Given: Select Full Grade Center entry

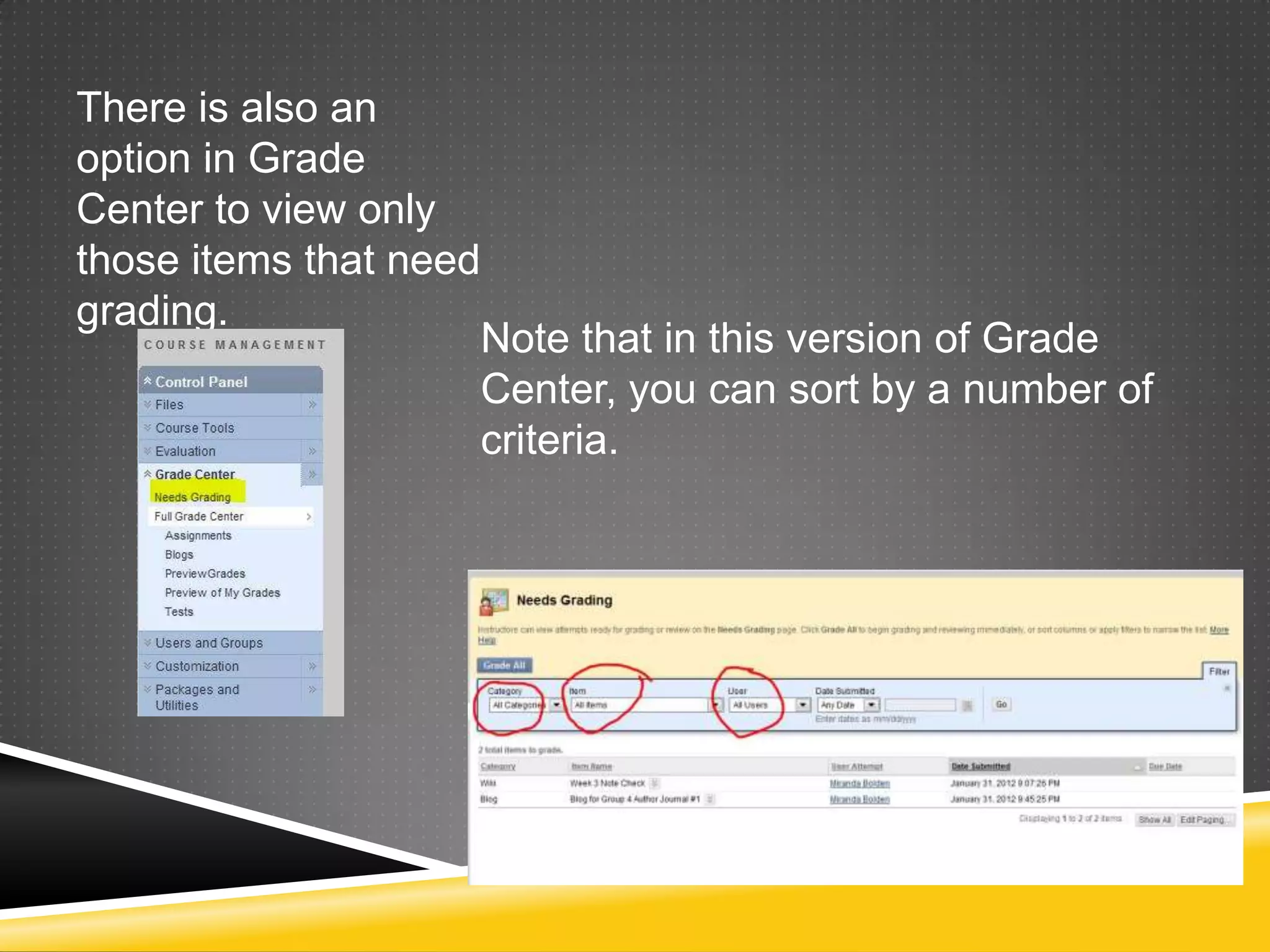Looking at the screenshot, I should point(199,516).
